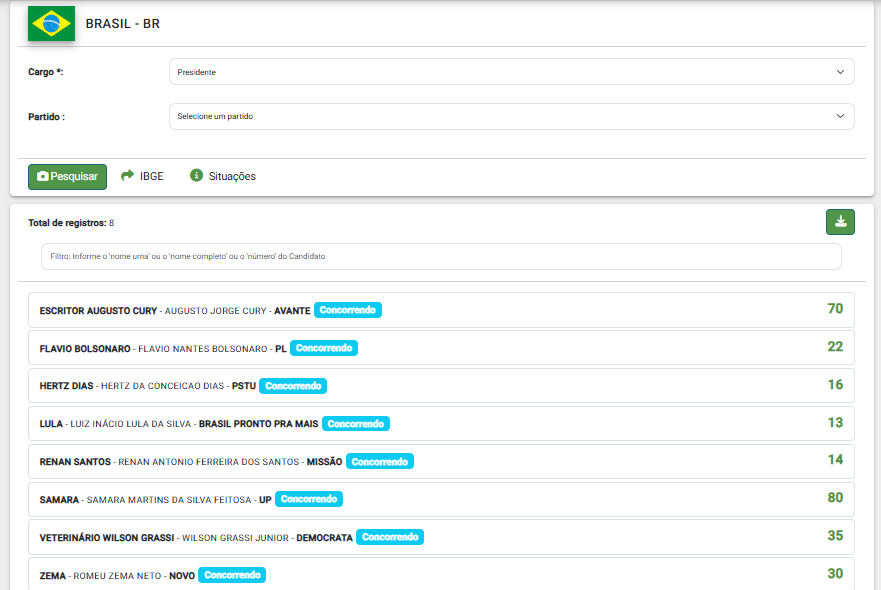Open the Partido selection dropdown
This screenshot has width=881, height=590.
tap(511, 116)
